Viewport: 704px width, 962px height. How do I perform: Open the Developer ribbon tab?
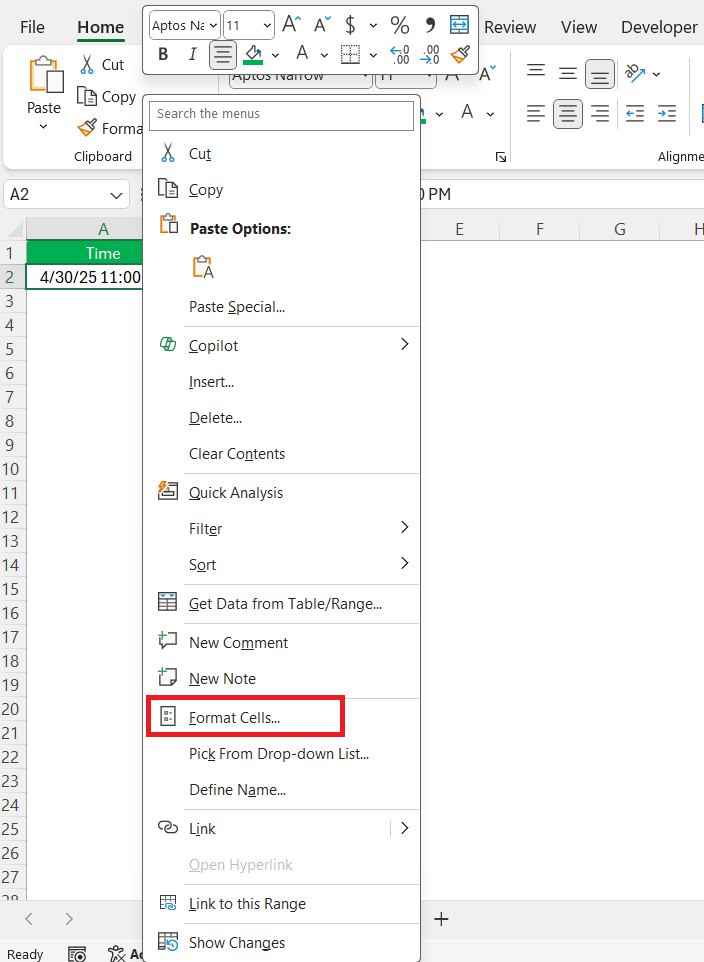659,27
